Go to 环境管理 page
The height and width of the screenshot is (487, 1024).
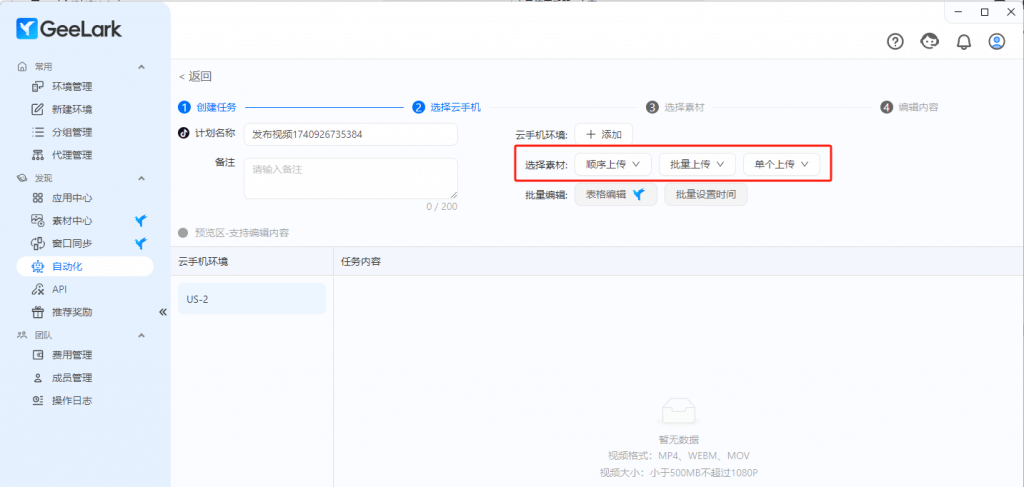pos(72,87)
